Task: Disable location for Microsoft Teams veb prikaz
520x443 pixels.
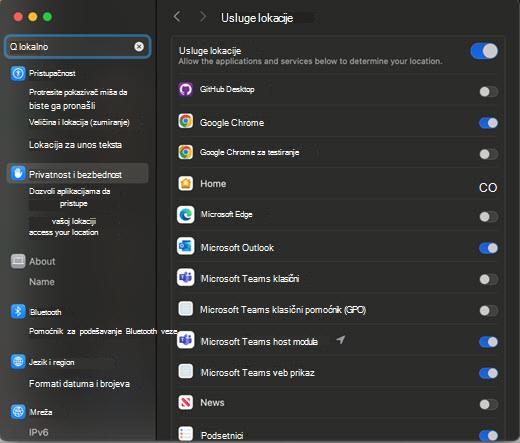Action: coord(489,373)
